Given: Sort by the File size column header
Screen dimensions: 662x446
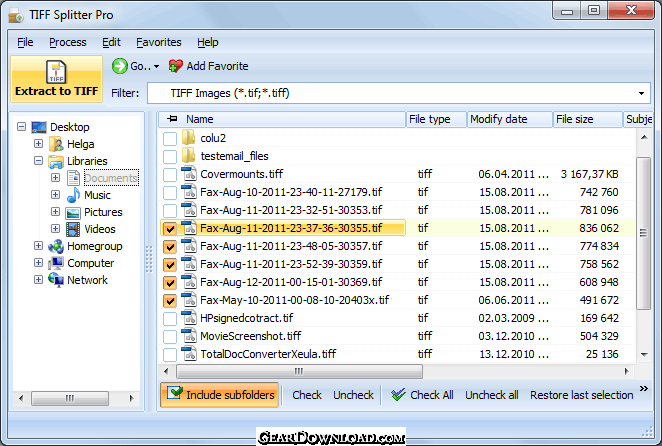Looking at the screenshot, I should [587, 119].
